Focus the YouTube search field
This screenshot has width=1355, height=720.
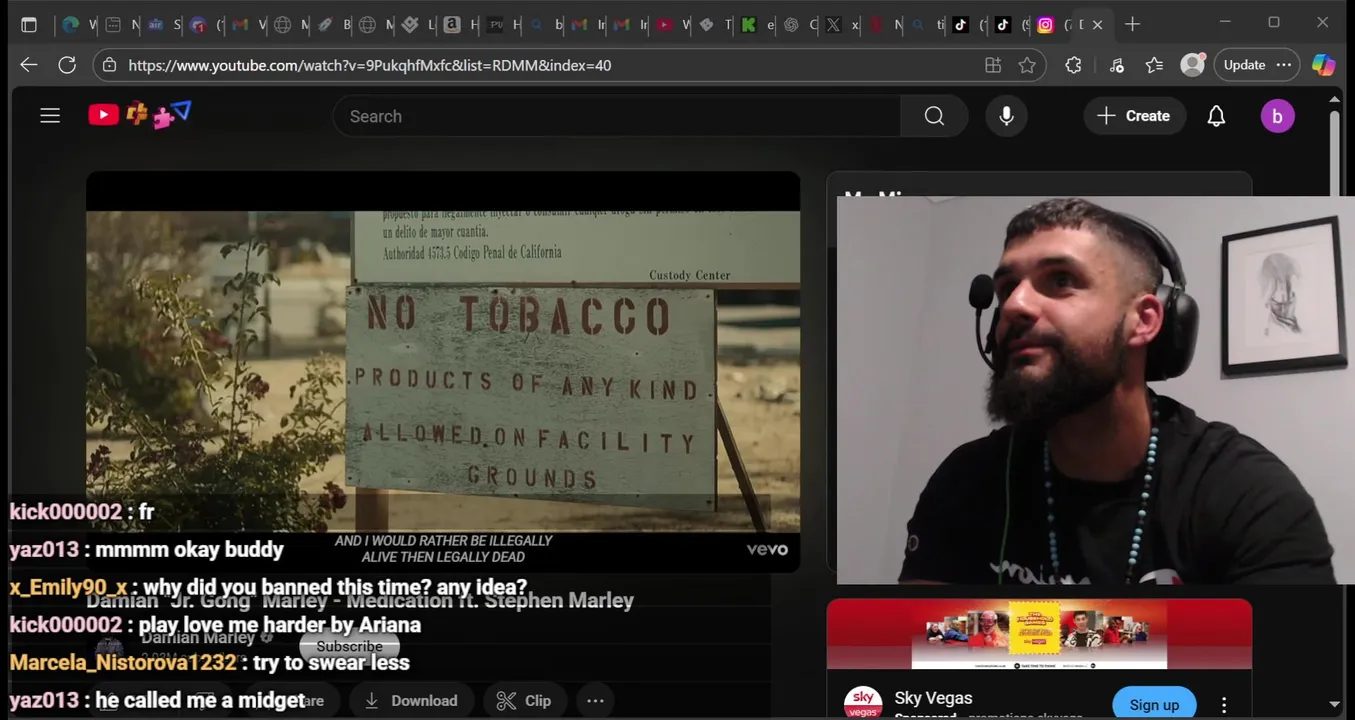click(617, 116)
